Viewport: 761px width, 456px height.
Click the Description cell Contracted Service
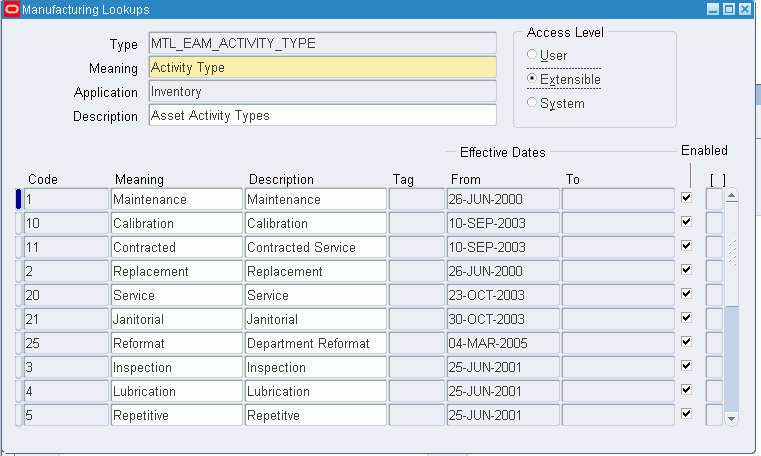point(316,247)
